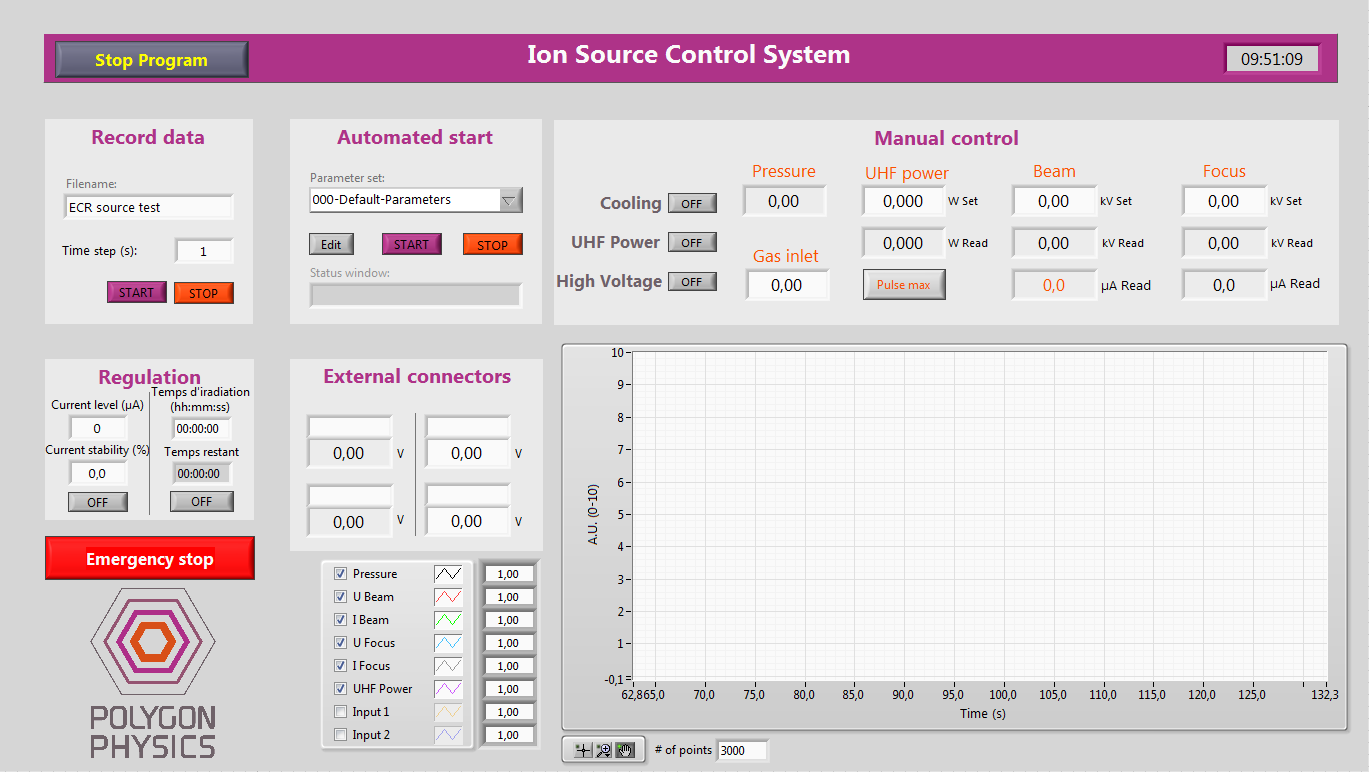
Task: Click the Time step (s) input field
Action: click(204, 251)
